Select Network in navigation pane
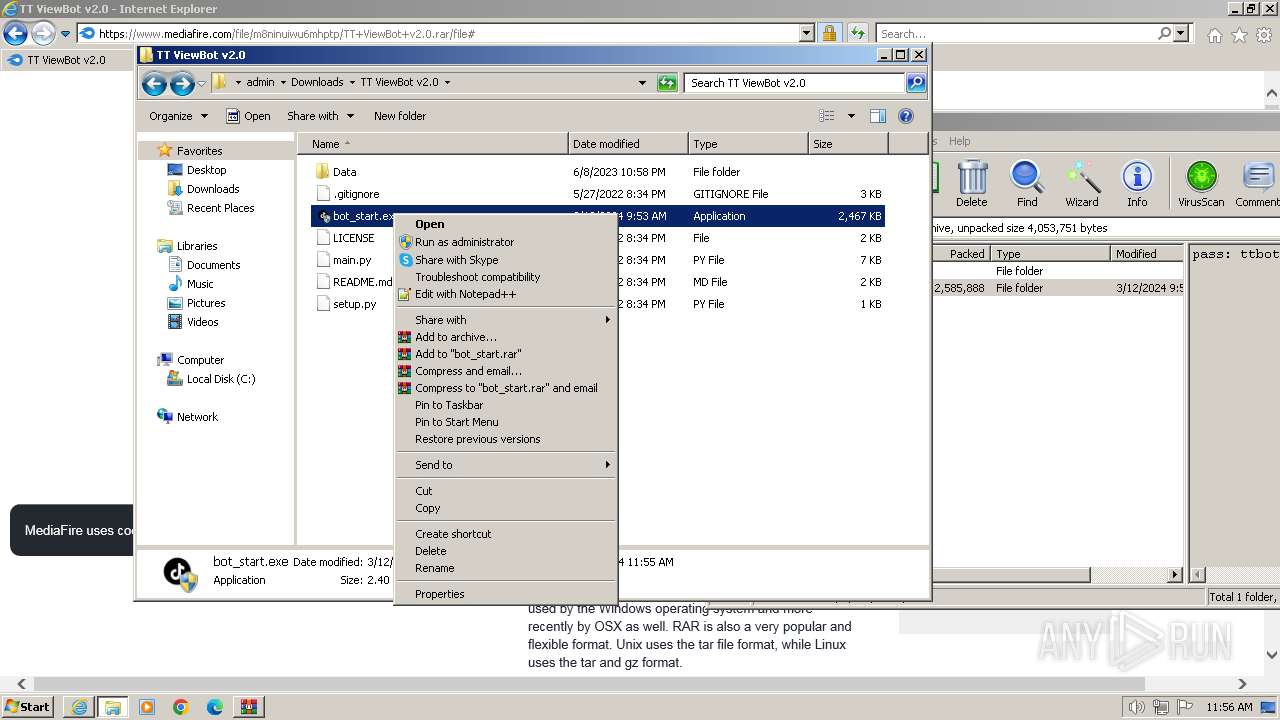Screen dimensions: 1280x720 tap(197, 417)
